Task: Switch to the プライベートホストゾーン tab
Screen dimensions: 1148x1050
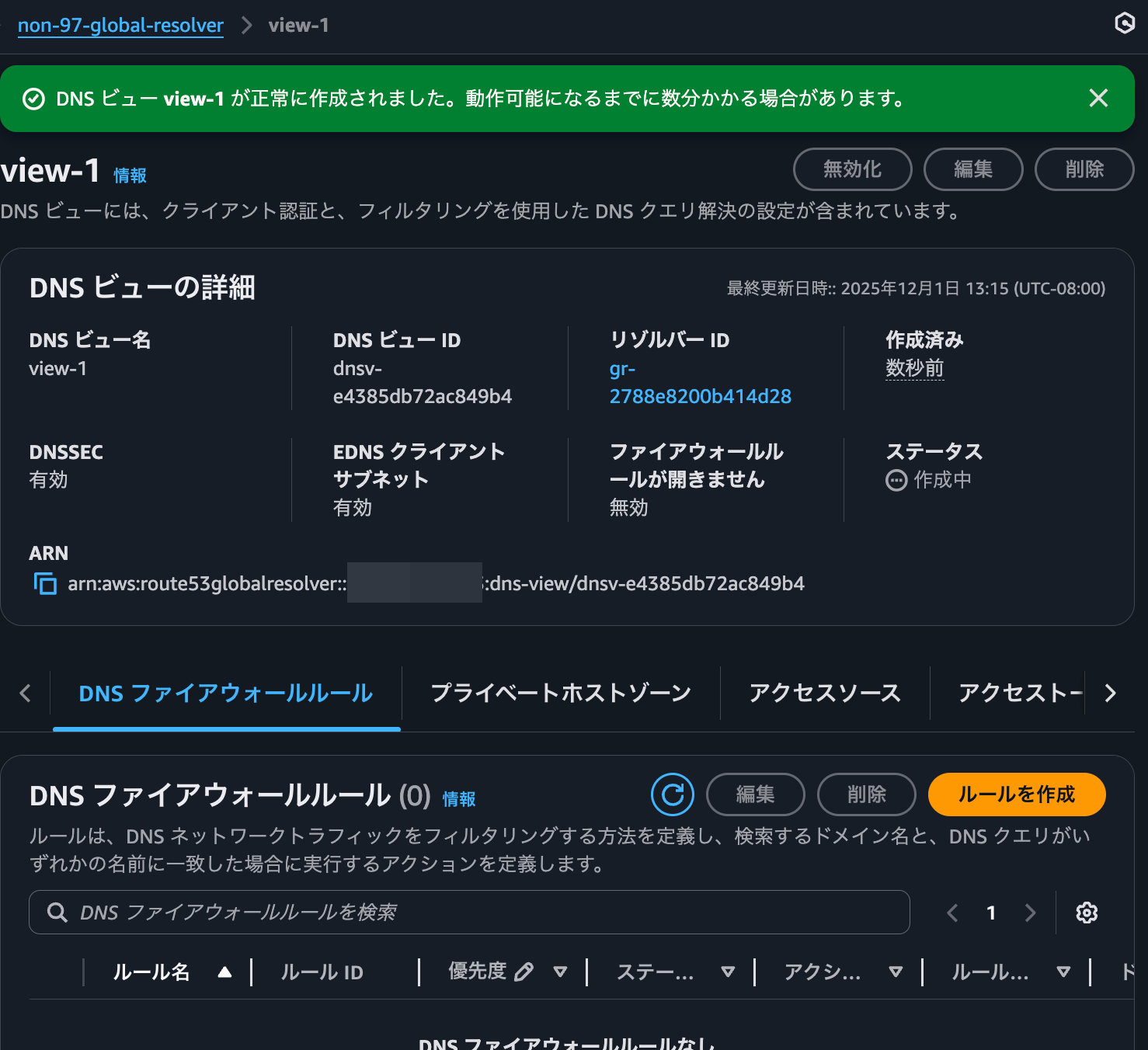Action: 561,694
